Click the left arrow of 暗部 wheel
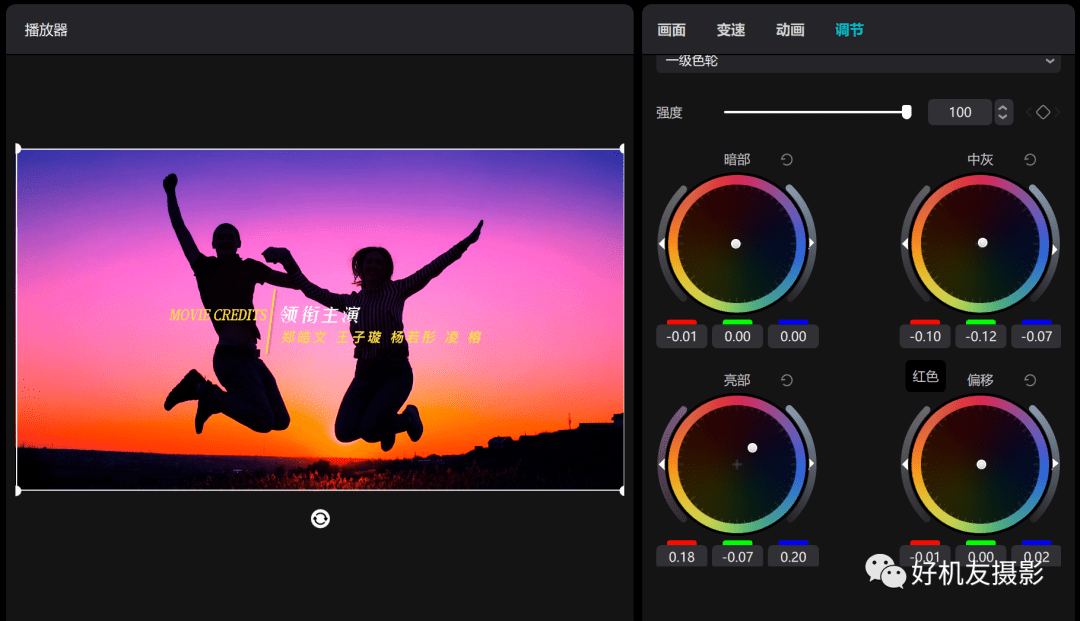This screenshot has height=621, width=1080. [661, 244]
